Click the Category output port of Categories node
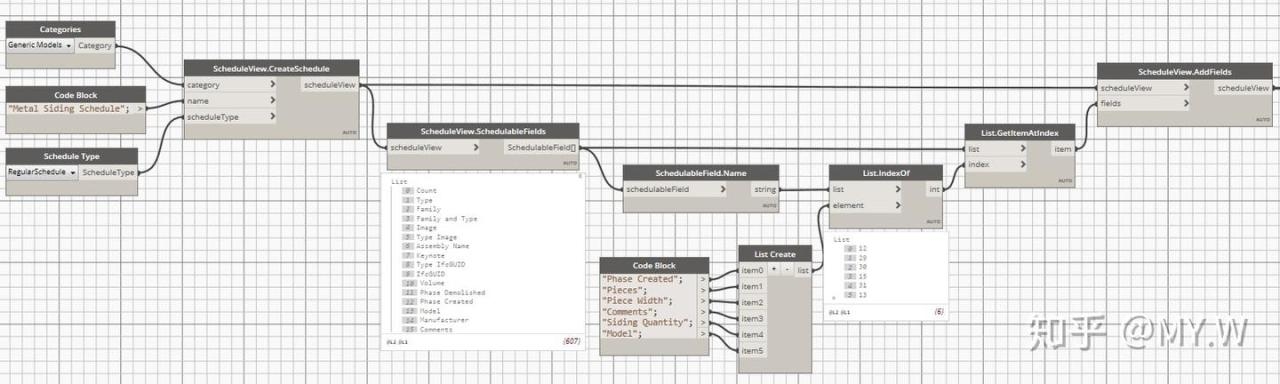Viewport: 1280px width, 384px height. pos(95,45)
